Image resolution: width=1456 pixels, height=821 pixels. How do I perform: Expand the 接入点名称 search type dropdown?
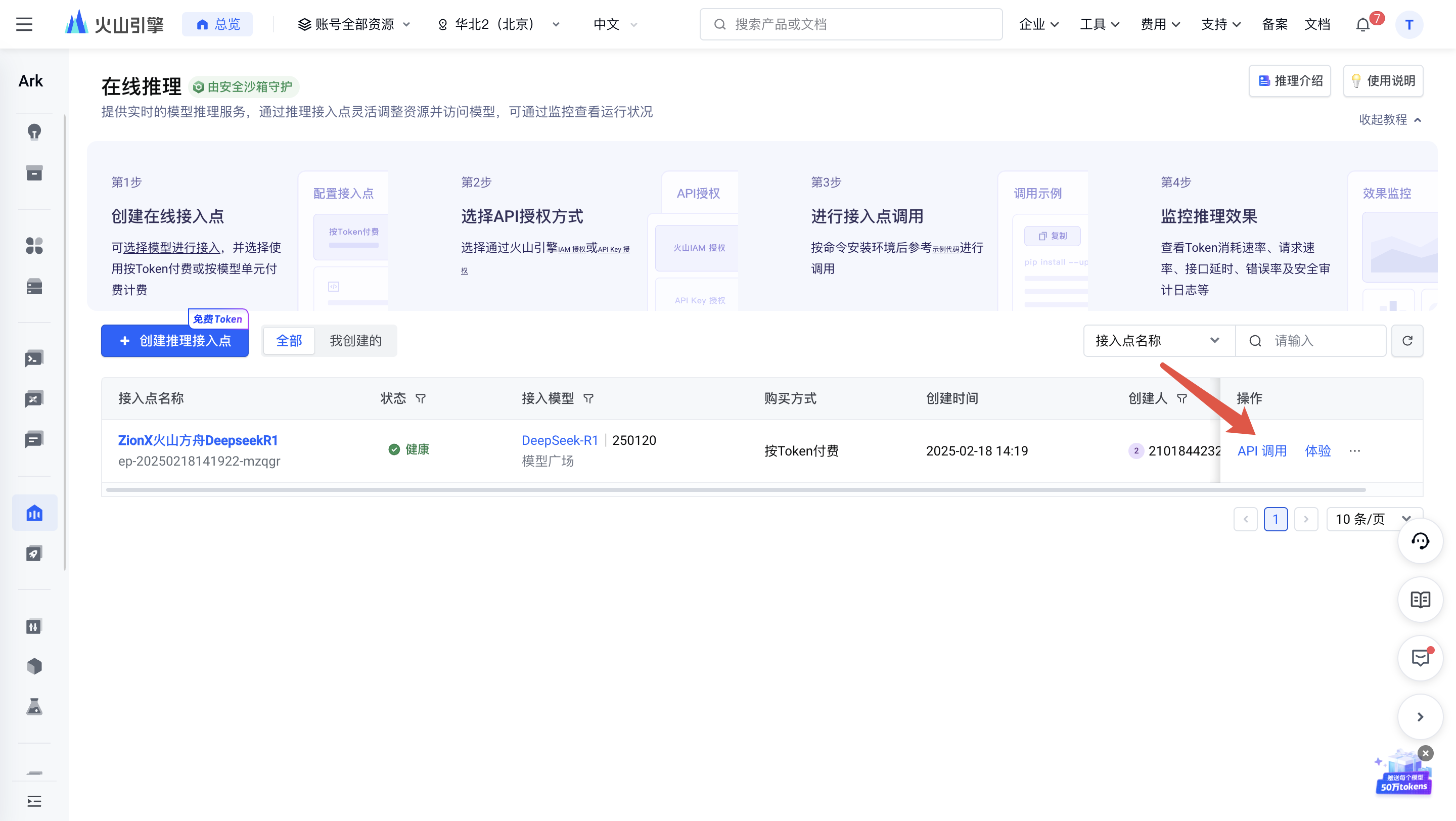[1158, 341]
